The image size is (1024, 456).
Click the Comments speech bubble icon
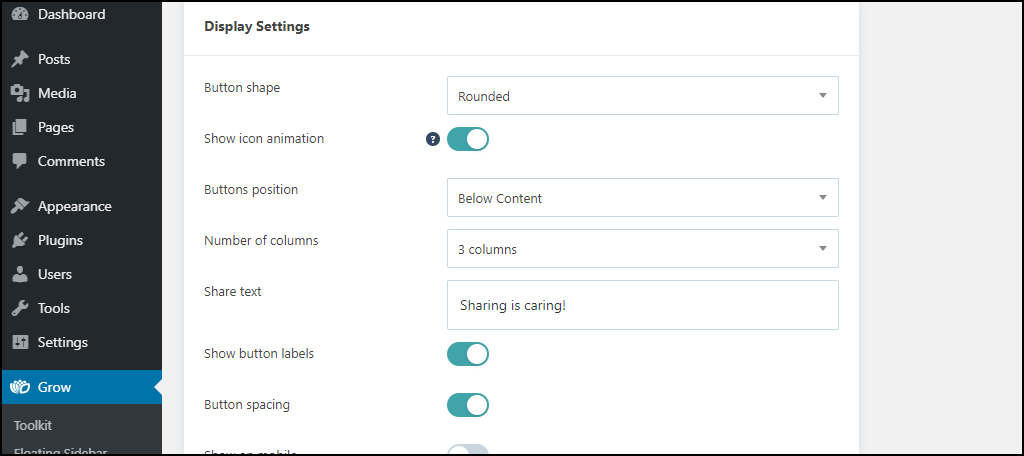coord(20,161)
